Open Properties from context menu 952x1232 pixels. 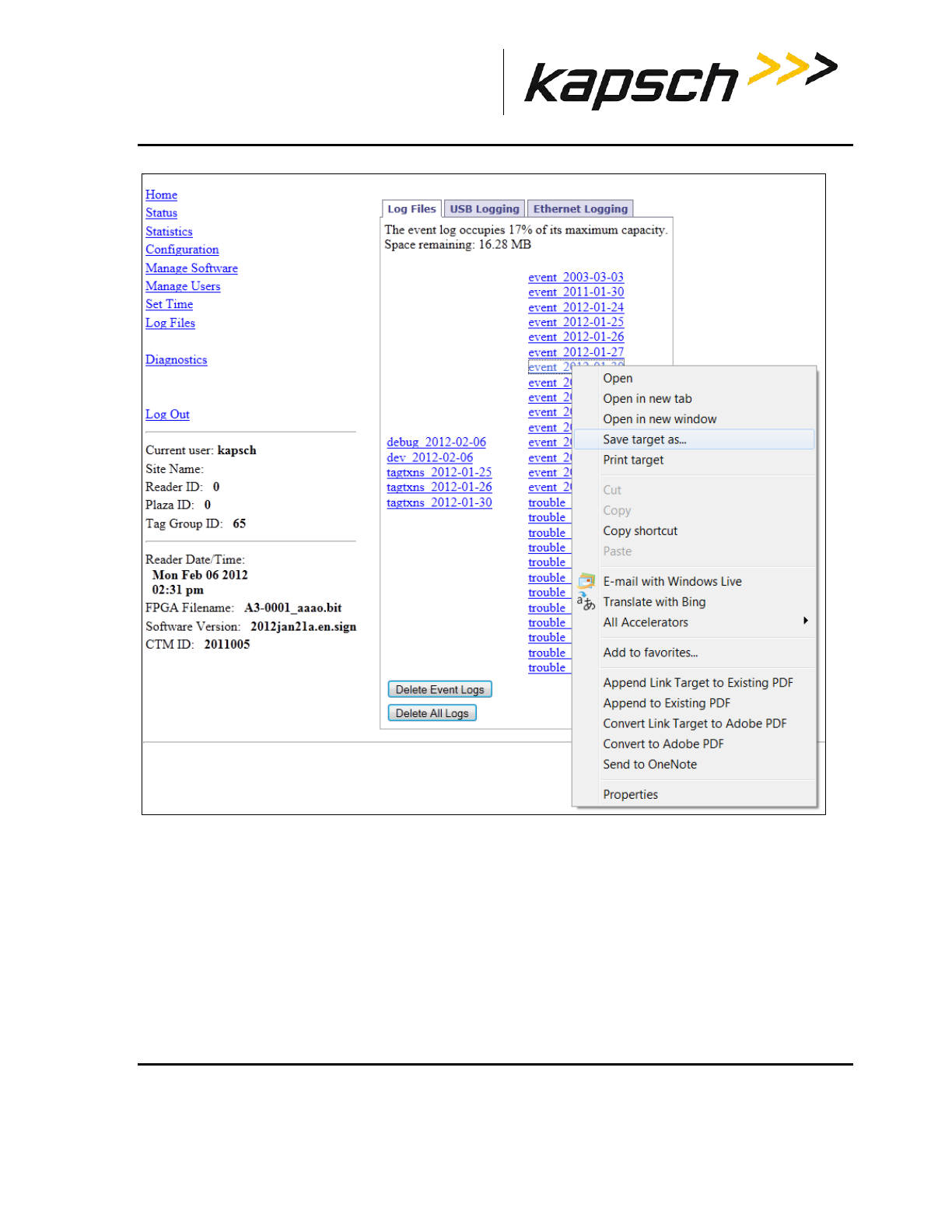click(x=630, y=794)
